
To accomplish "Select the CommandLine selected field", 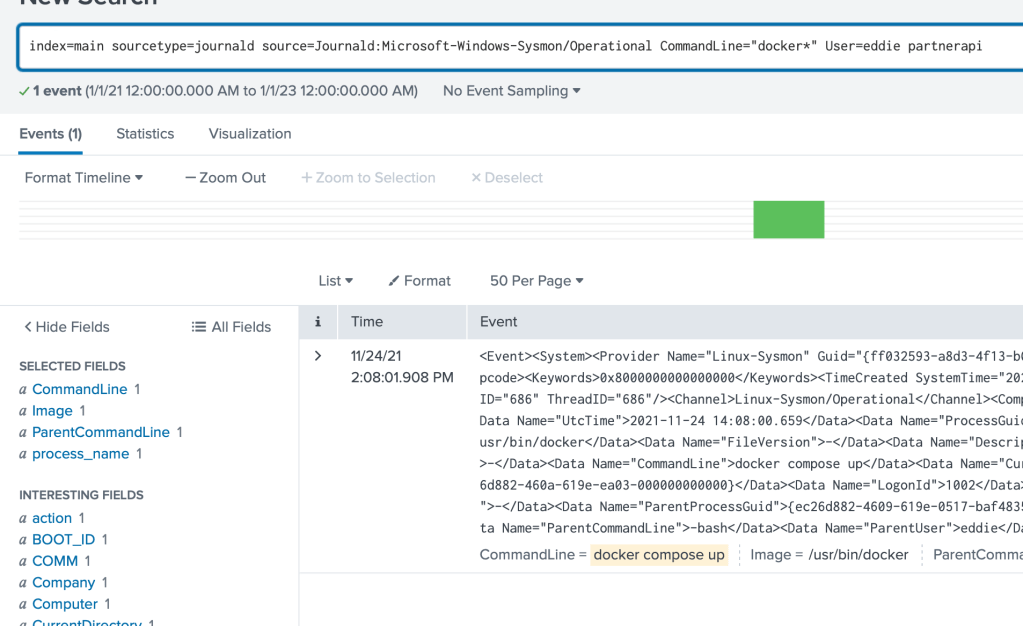I will coord(79,389).
